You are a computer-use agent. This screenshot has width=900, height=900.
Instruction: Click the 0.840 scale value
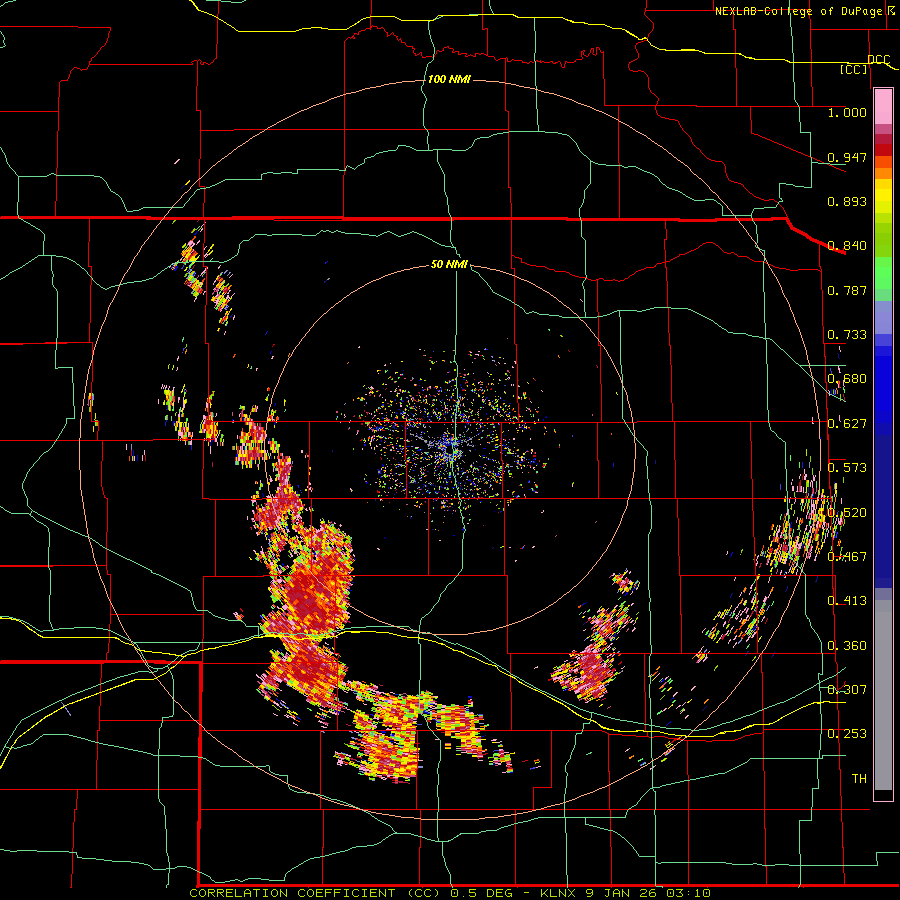[847, 246]
